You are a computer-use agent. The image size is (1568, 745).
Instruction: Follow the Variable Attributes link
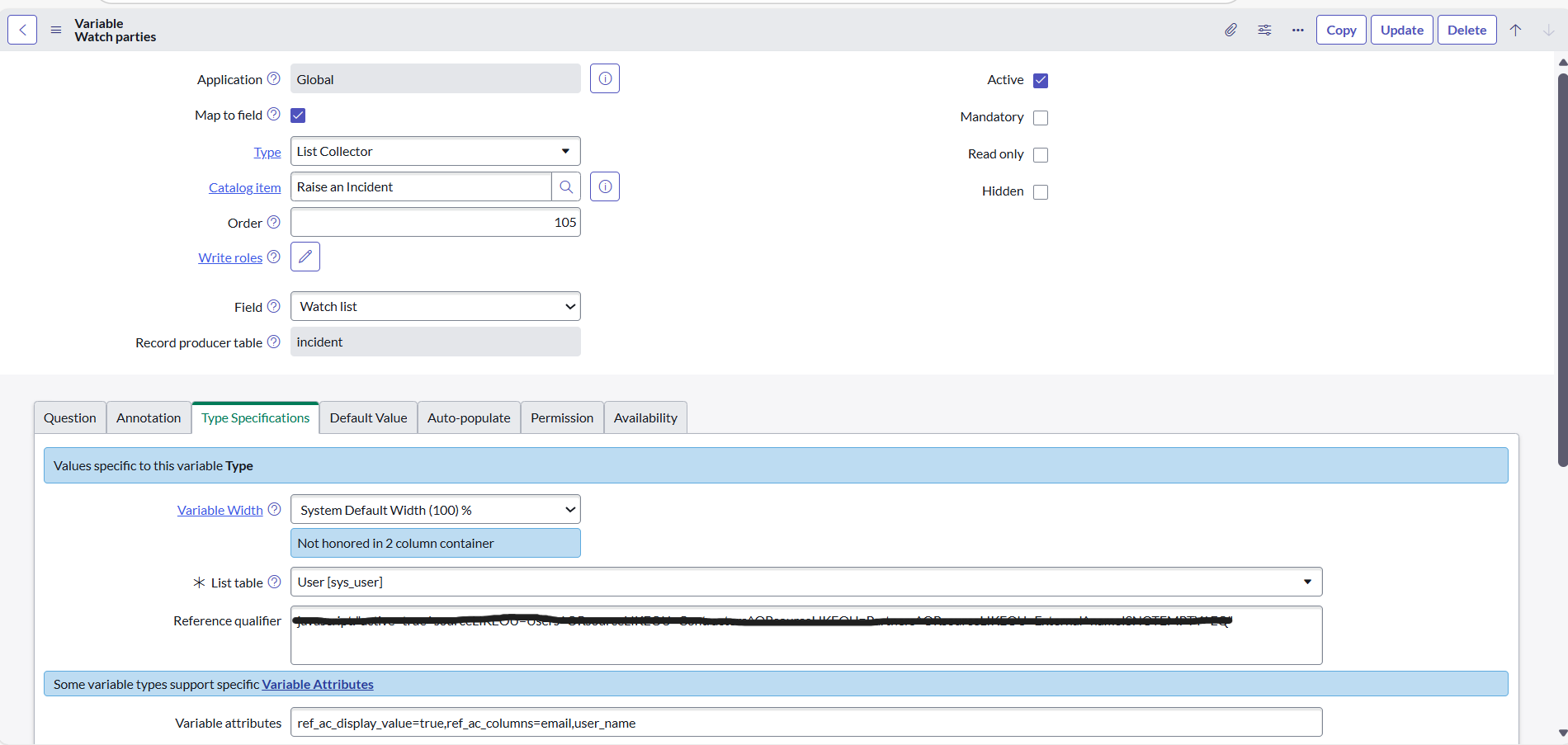coord(318,685)
